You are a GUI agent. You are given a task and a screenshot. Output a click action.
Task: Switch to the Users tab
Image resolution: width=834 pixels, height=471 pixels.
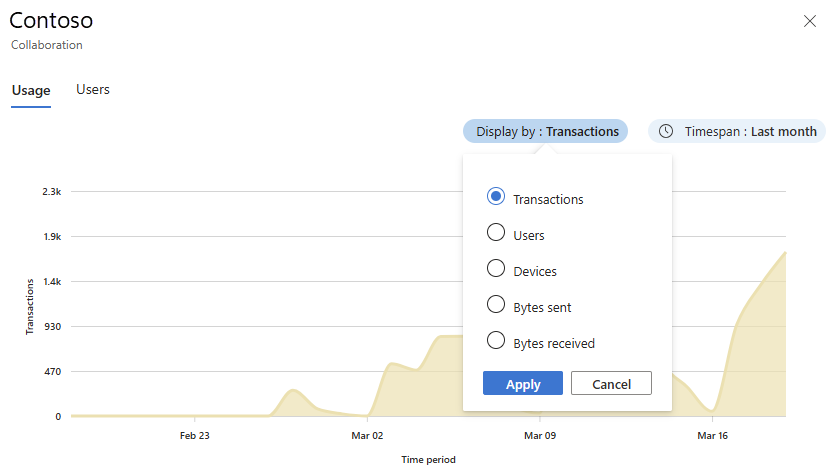(x=93, y=90)
